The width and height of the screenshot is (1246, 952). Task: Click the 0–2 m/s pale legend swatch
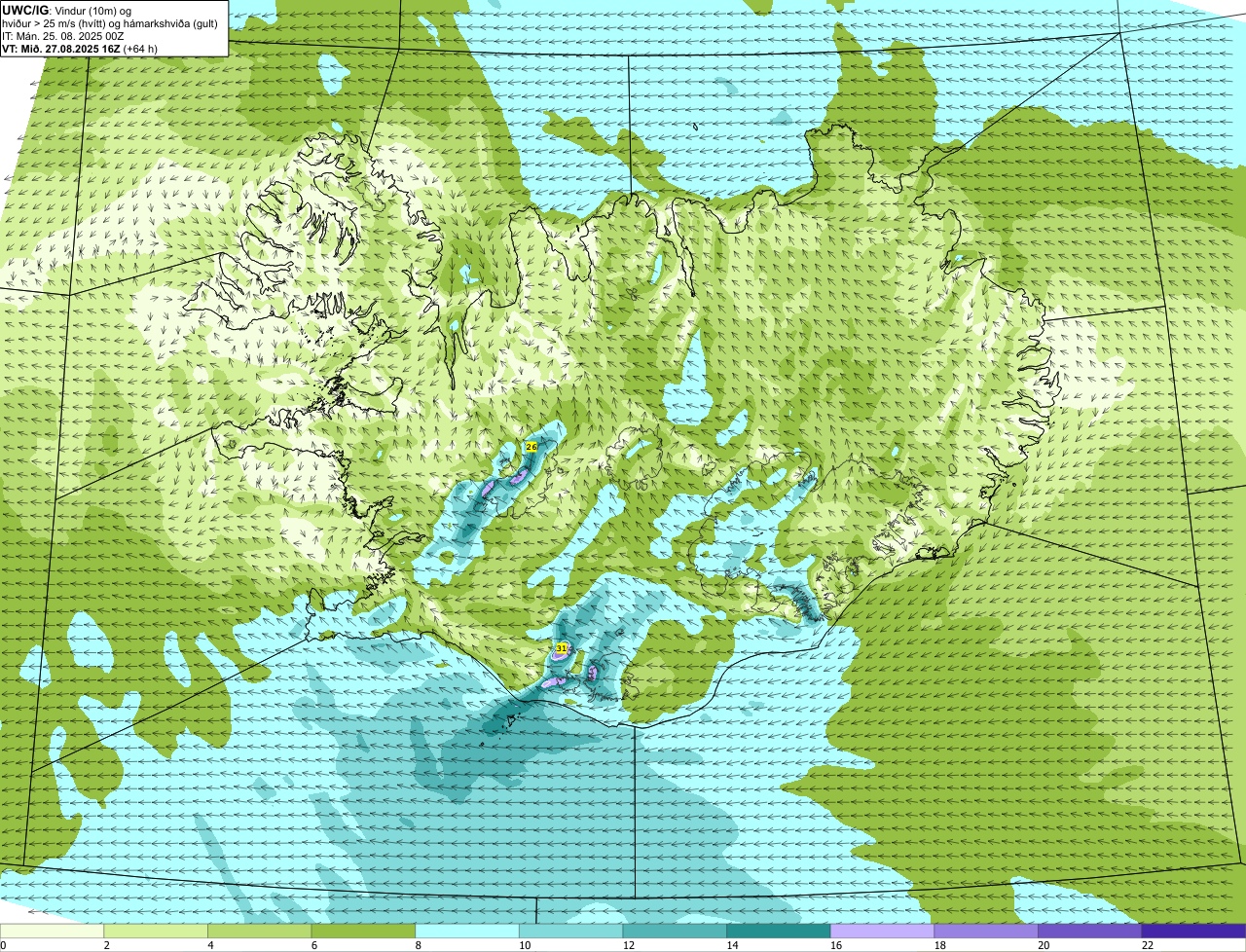point(52,931)
